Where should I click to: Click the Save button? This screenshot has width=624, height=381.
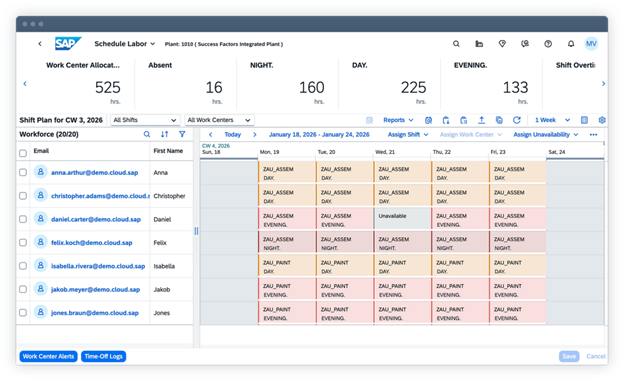[569, 356]
